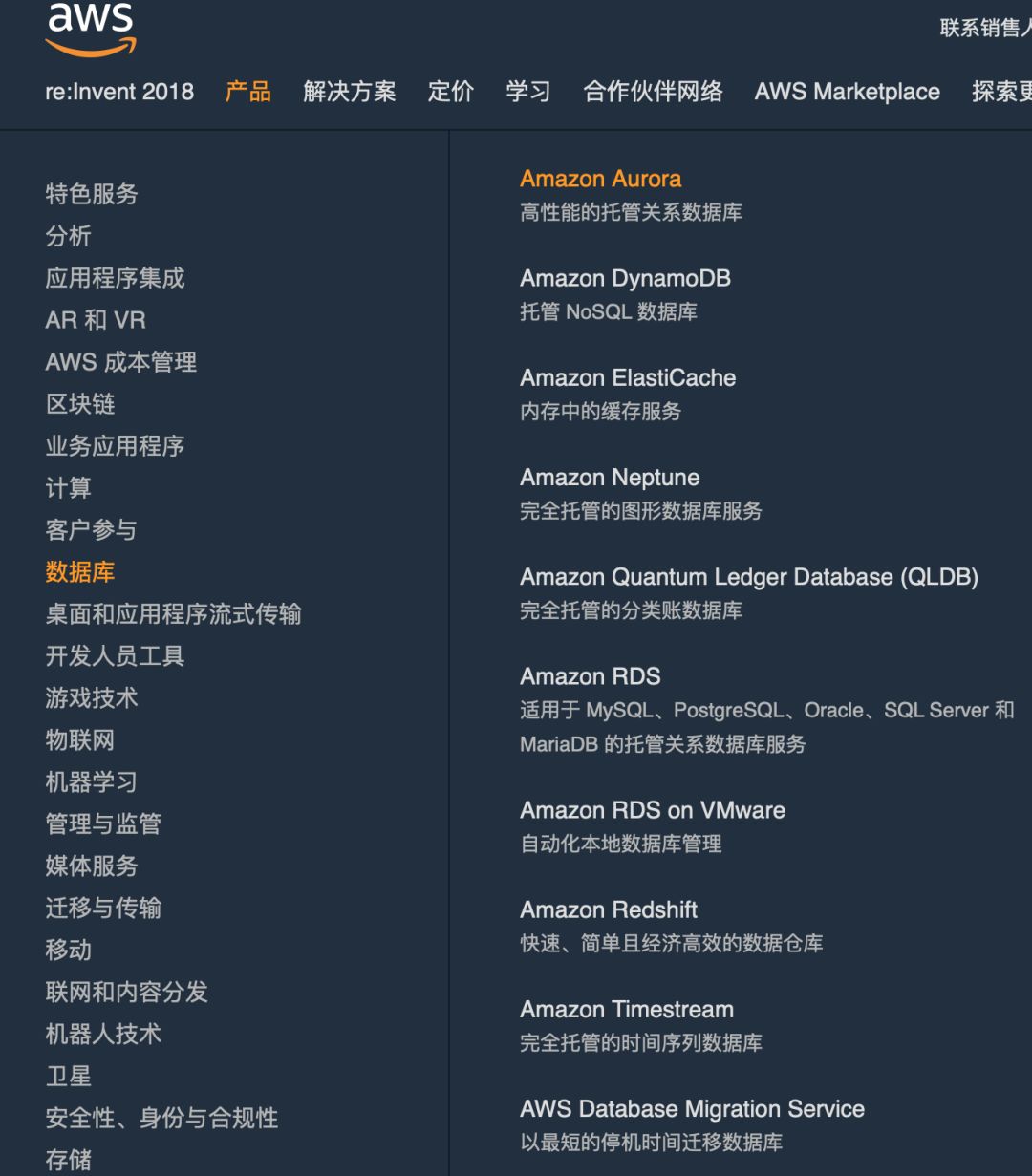1032x1176 pixels.
Task: Click the description 托管 NoSQL 数据库
Action: [x=609, y=311]
